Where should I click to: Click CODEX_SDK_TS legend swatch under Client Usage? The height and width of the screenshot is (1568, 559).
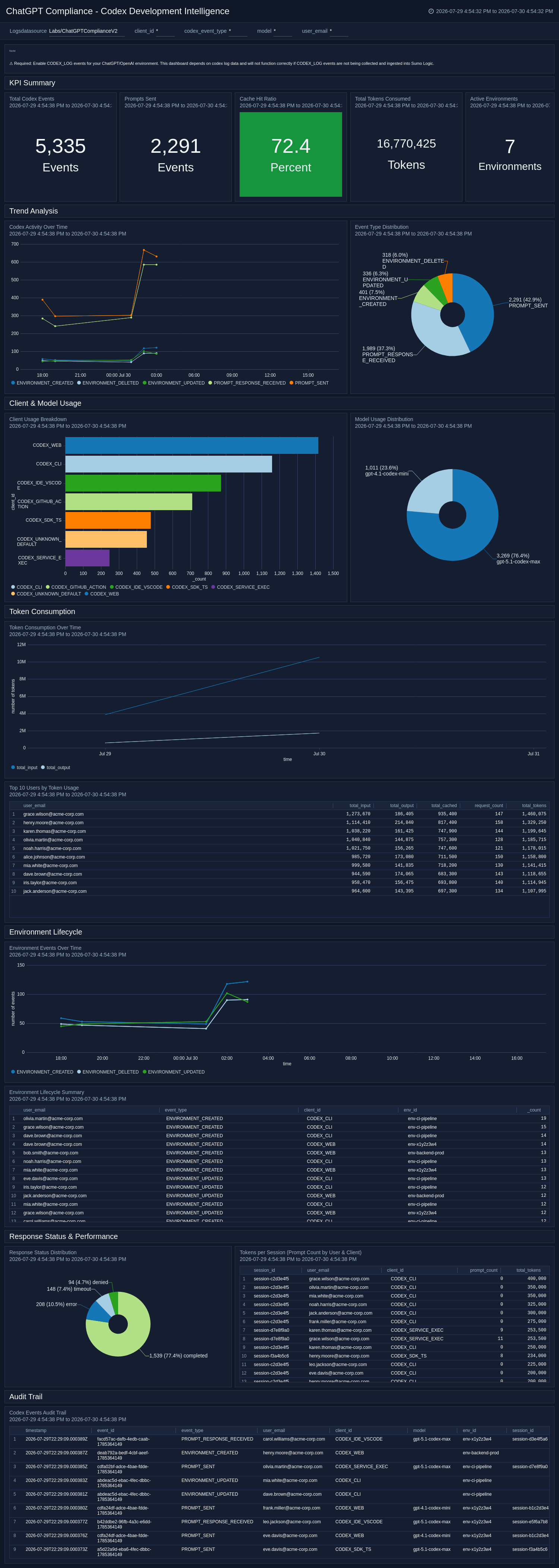(168, 587)
